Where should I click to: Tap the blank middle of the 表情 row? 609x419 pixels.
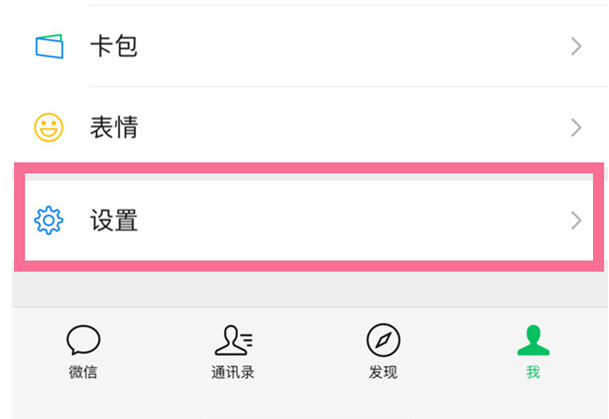click(350, 127)
